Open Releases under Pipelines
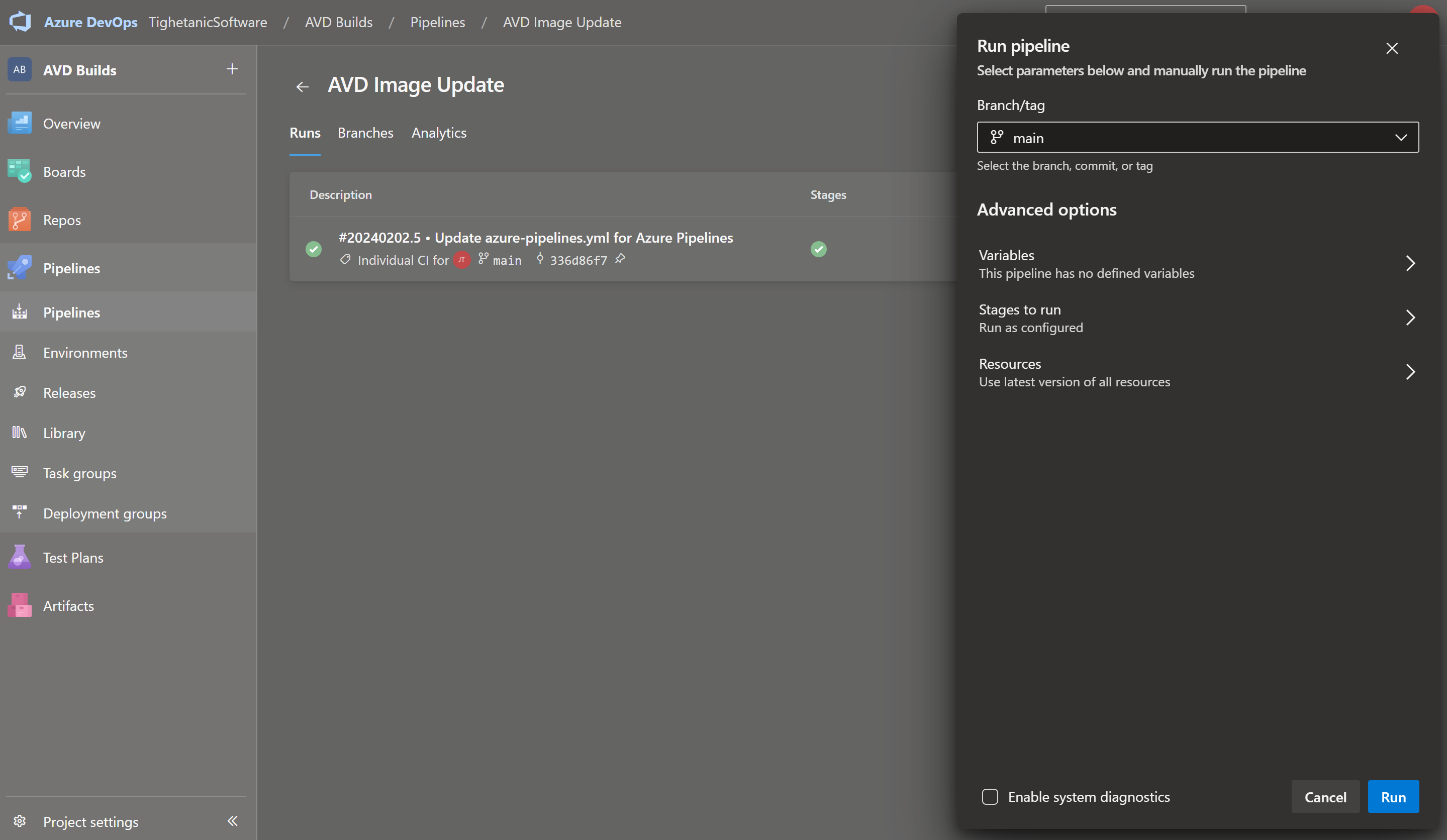1447x840 pixels. 69,392
